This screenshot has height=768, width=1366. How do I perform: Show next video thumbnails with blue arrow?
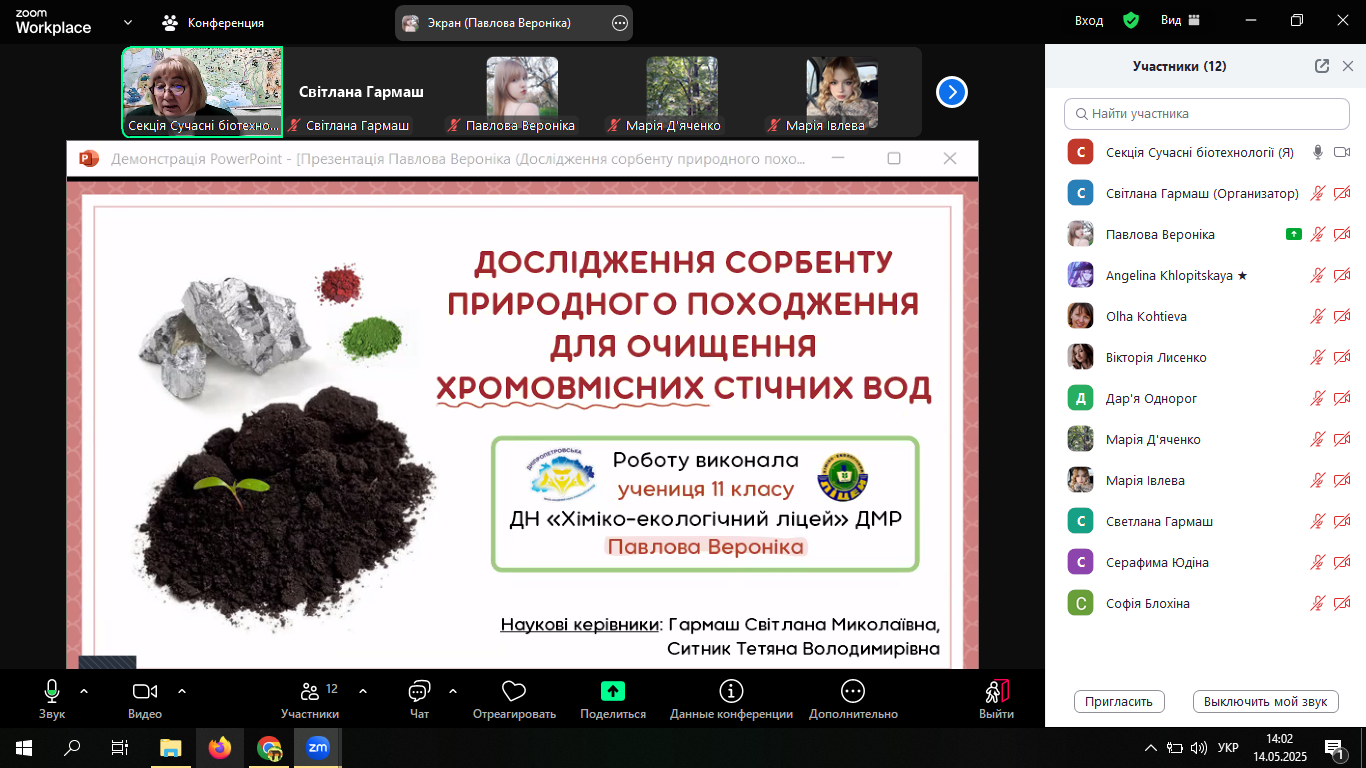[951, 92]
